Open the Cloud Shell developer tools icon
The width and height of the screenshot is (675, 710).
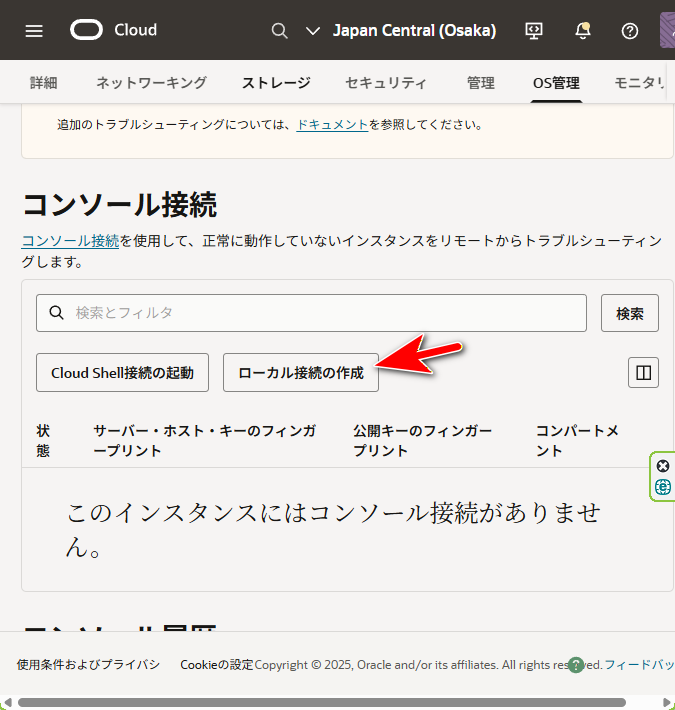click(534, 30)
